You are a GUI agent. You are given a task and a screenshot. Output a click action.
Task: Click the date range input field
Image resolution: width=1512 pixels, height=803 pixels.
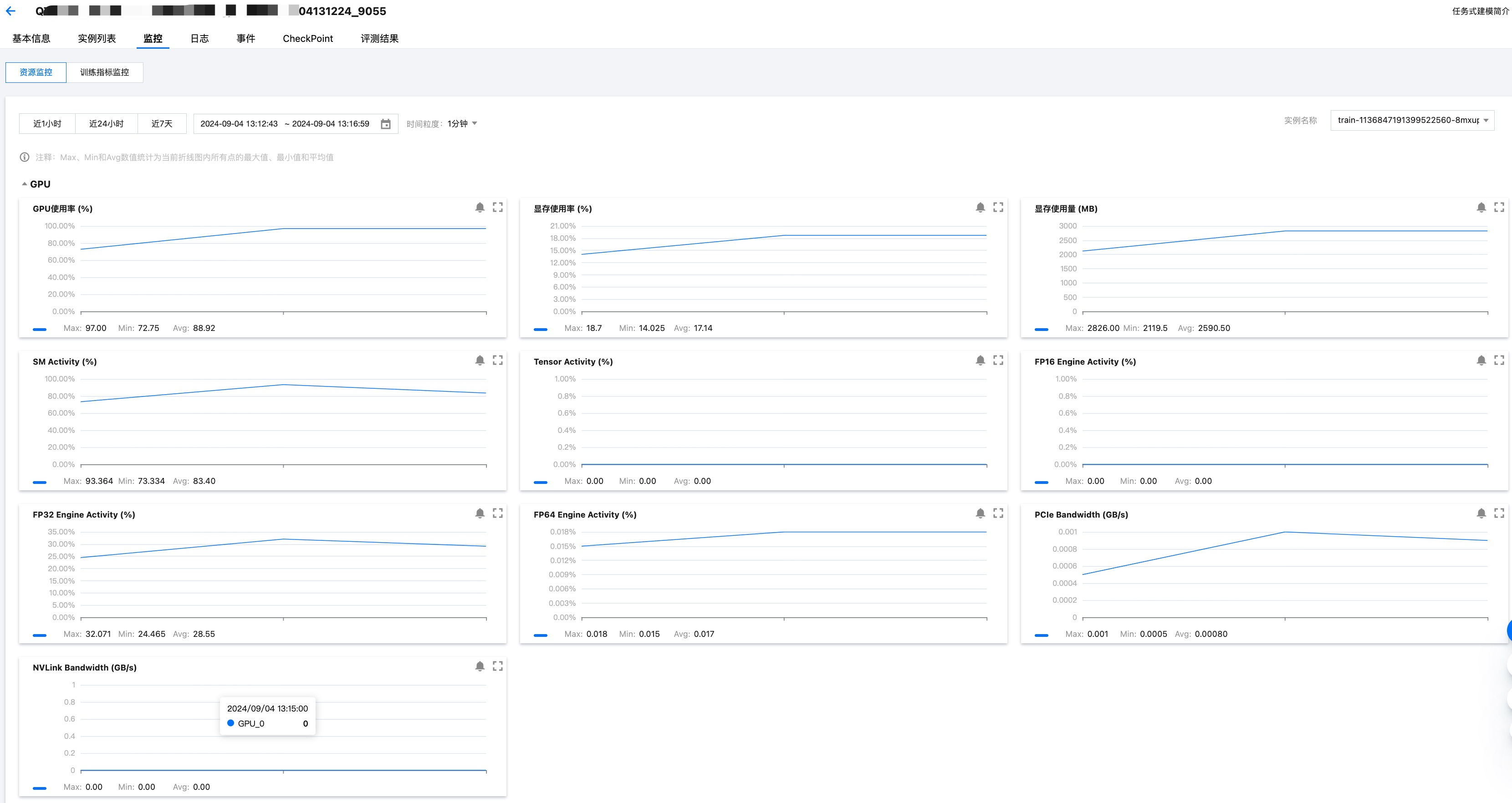click(285, 124)
